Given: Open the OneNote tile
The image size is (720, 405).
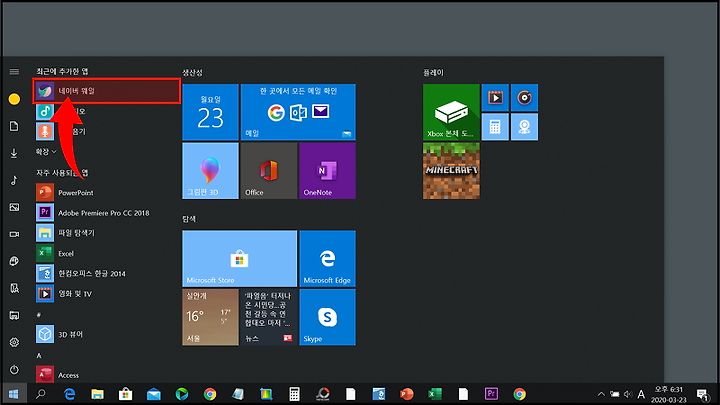Looking at the screenshot, I should click(x=327, y=171).
